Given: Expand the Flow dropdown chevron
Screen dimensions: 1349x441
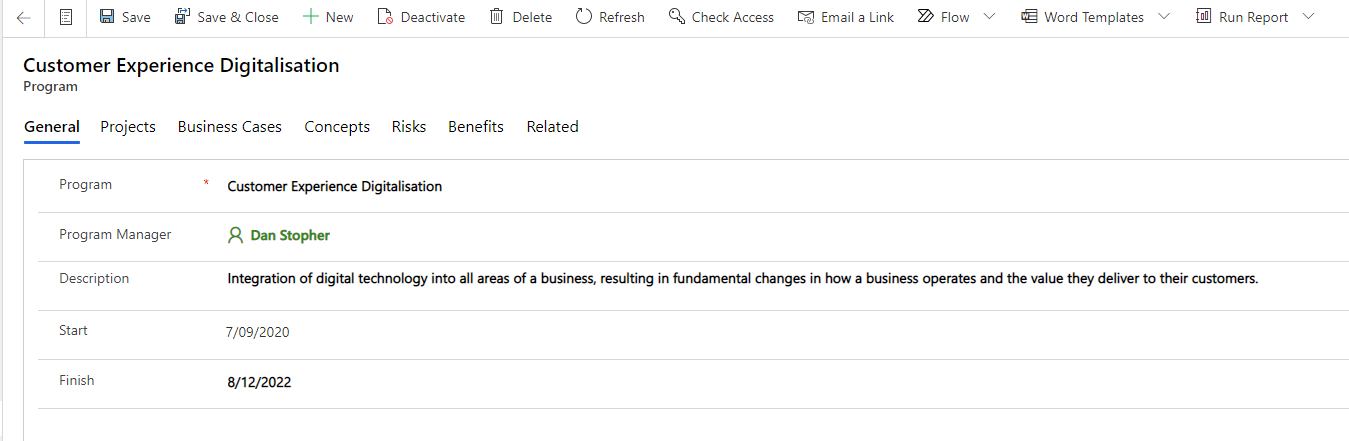Looking at the screenshot, I should coord(989,17).
